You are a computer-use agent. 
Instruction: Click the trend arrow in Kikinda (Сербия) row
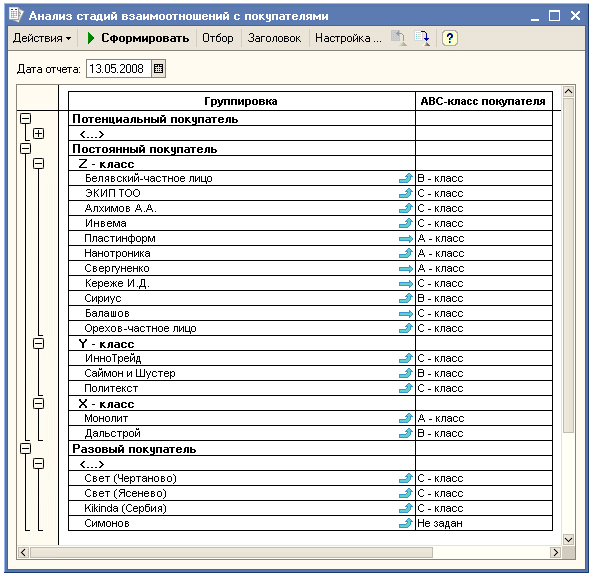[x=406, y=508]
